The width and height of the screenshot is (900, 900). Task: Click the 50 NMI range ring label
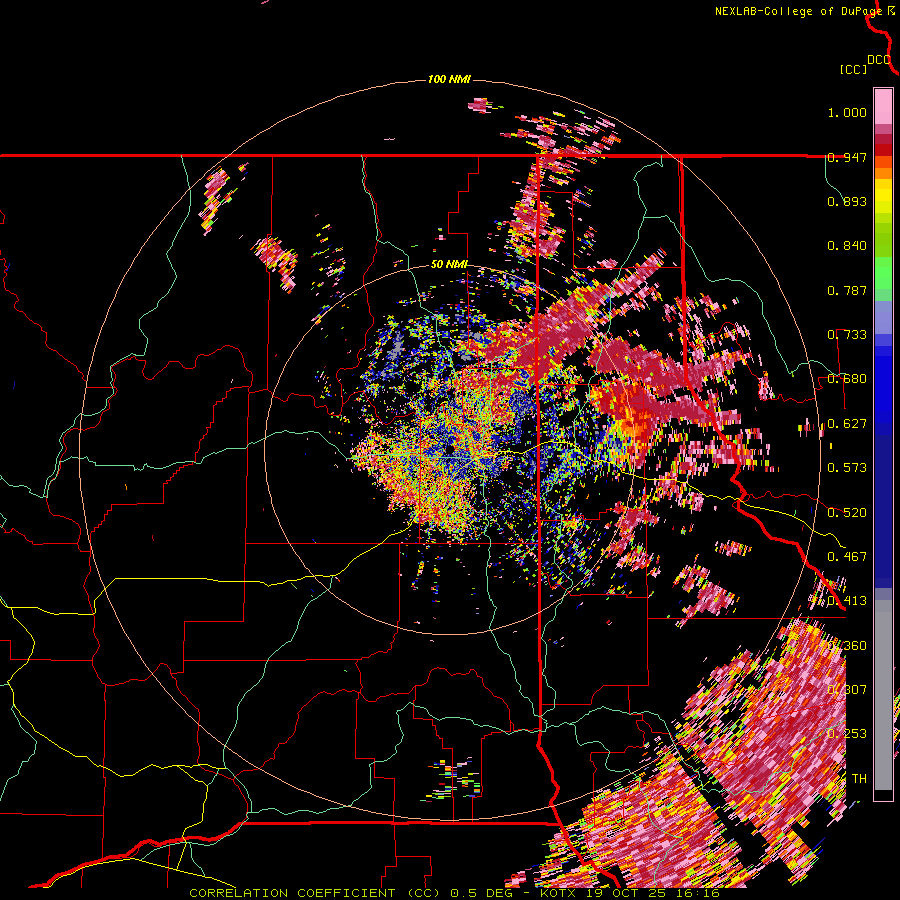click(x=449, y=265)
